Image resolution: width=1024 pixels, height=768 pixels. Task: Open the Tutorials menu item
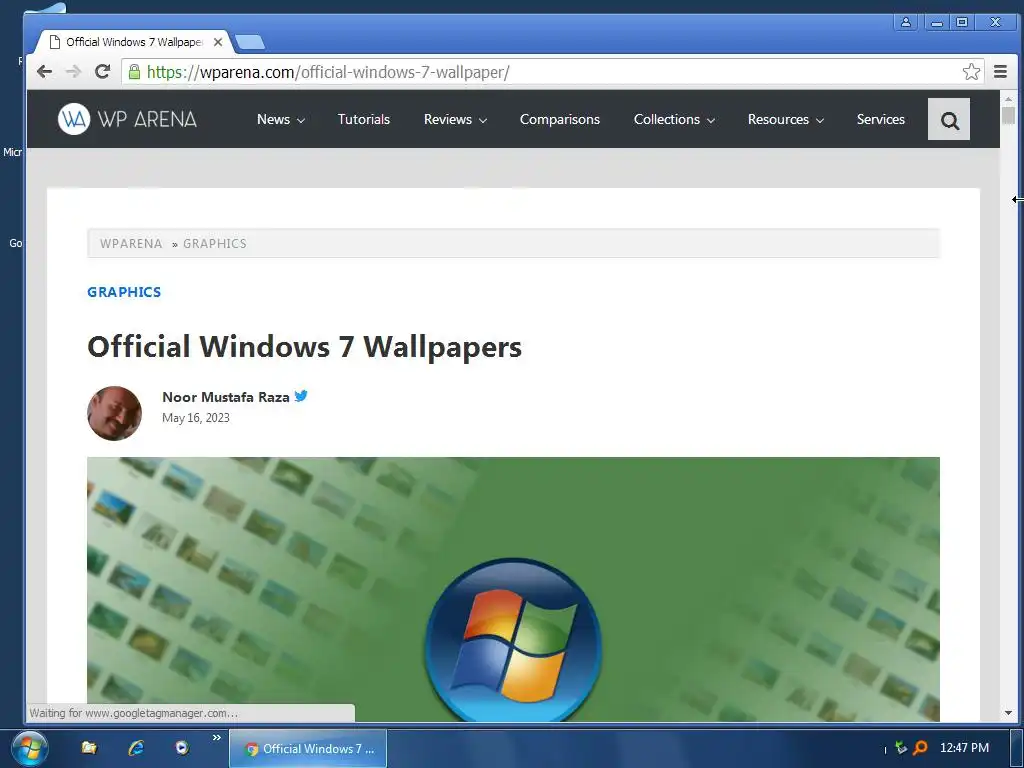tap(364, 119)
